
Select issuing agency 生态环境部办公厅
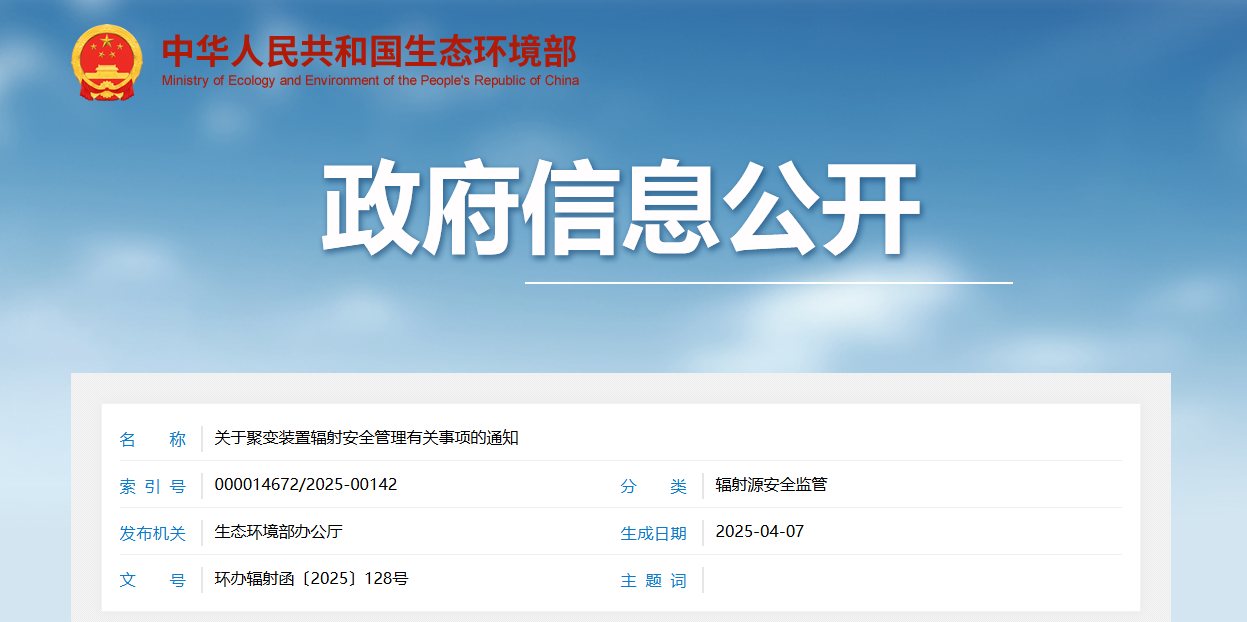click(278, 532)
